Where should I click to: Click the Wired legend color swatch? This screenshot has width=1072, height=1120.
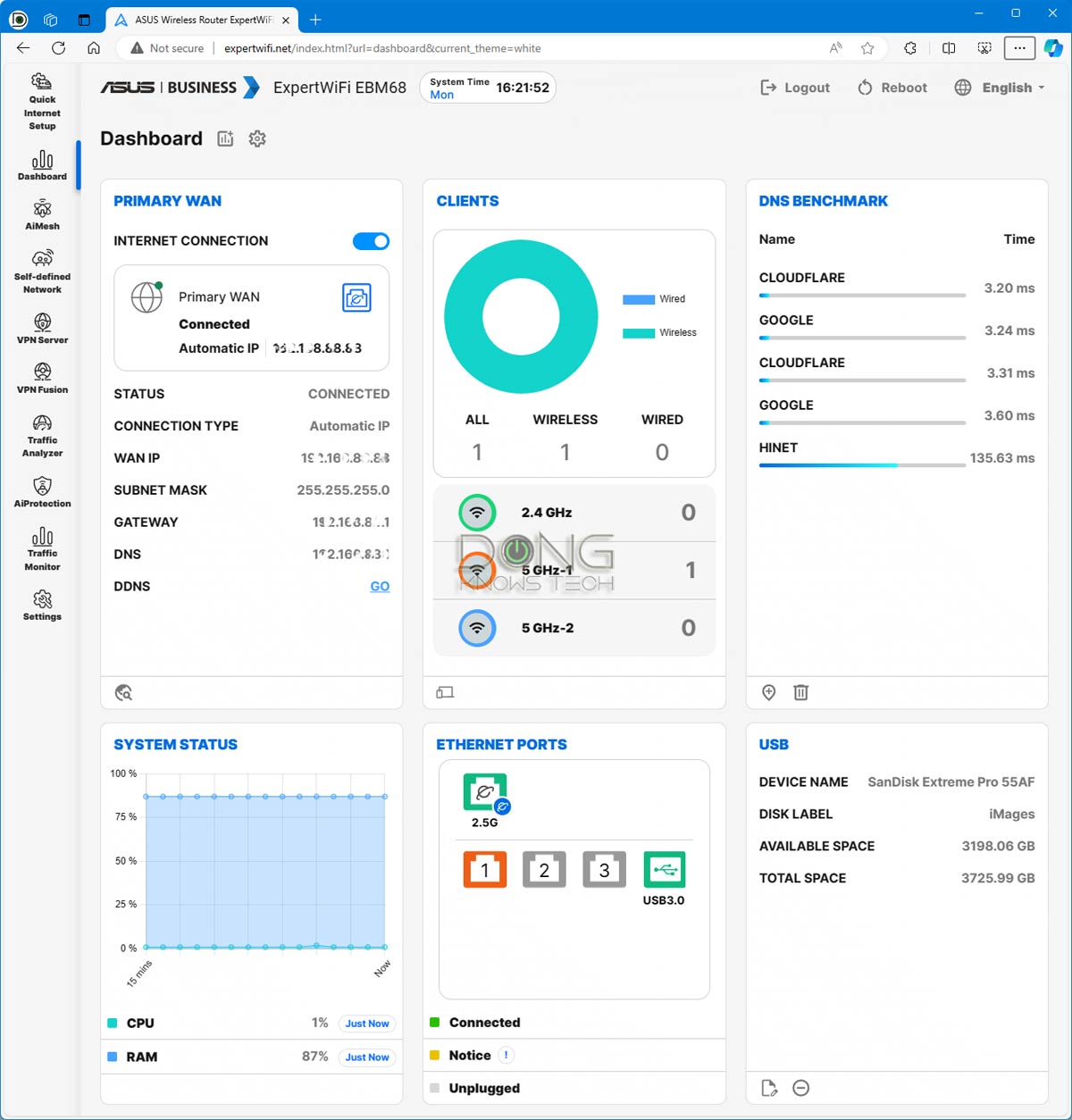pyautogui.click(x=639, y=299)
